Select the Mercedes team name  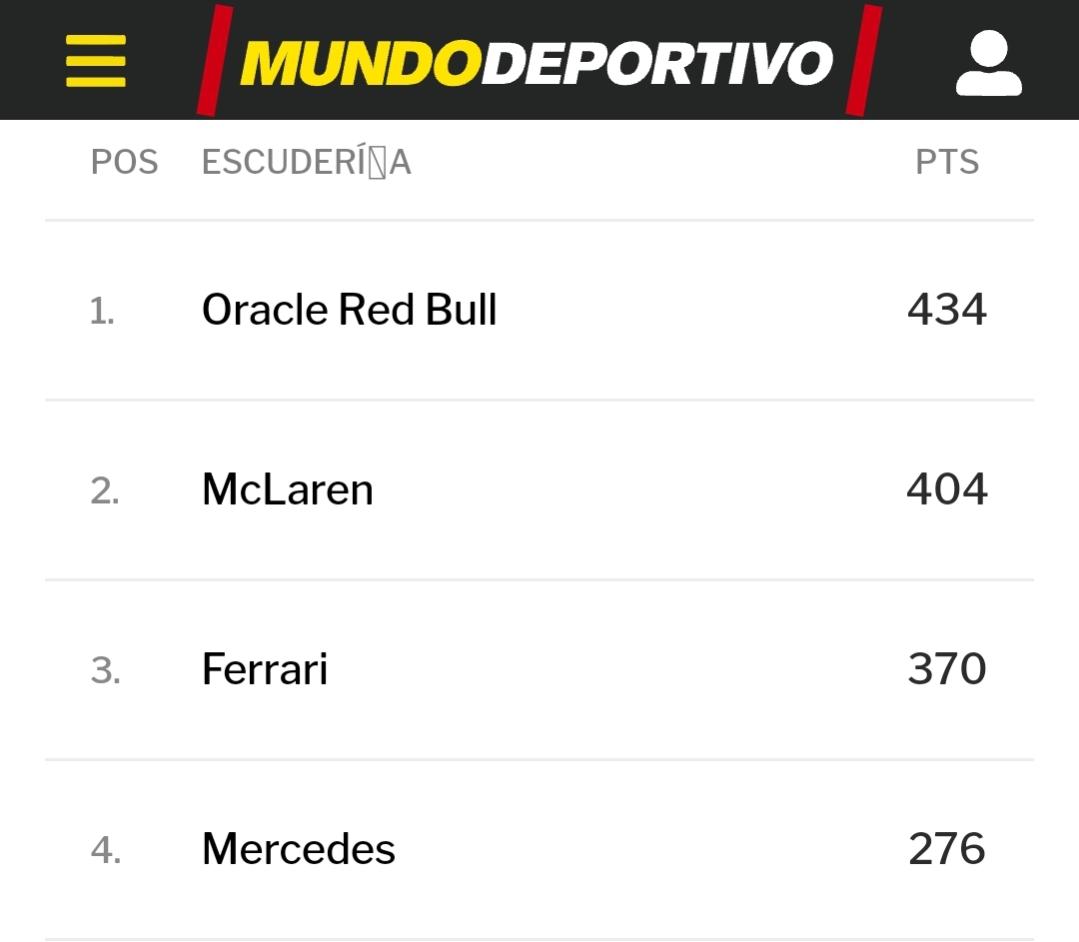click(298, 849)
